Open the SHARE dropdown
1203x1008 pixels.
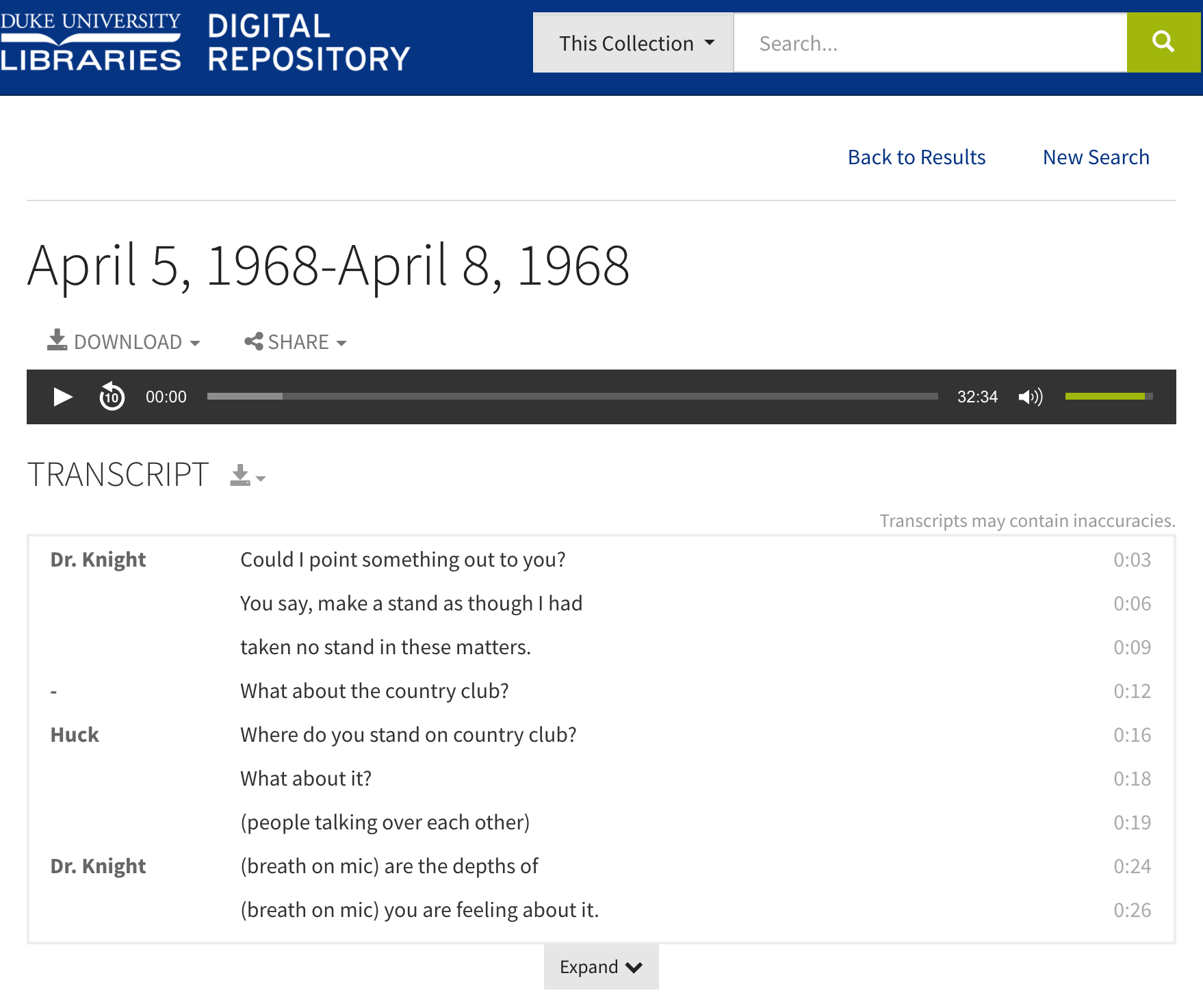click(x=296, y=341)
